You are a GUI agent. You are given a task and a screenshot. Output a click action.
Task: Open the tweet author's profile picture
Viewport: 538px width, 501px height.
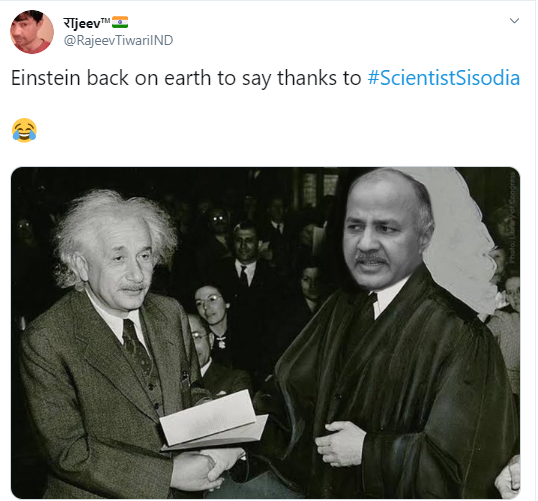tap(32, 32)
